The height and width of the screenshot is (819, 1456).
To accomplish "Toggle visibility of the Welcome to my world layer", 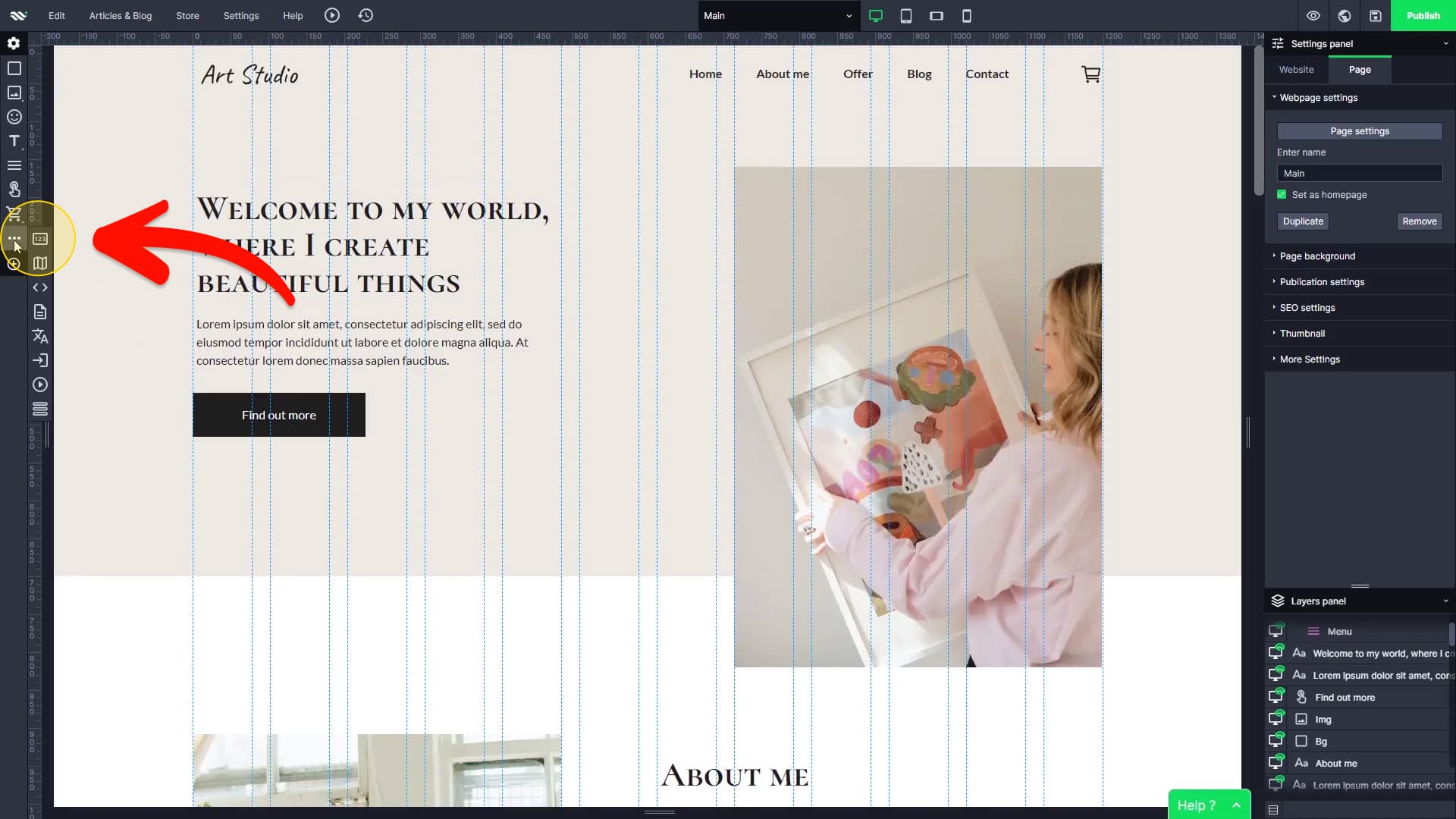I will (1276, 653).
